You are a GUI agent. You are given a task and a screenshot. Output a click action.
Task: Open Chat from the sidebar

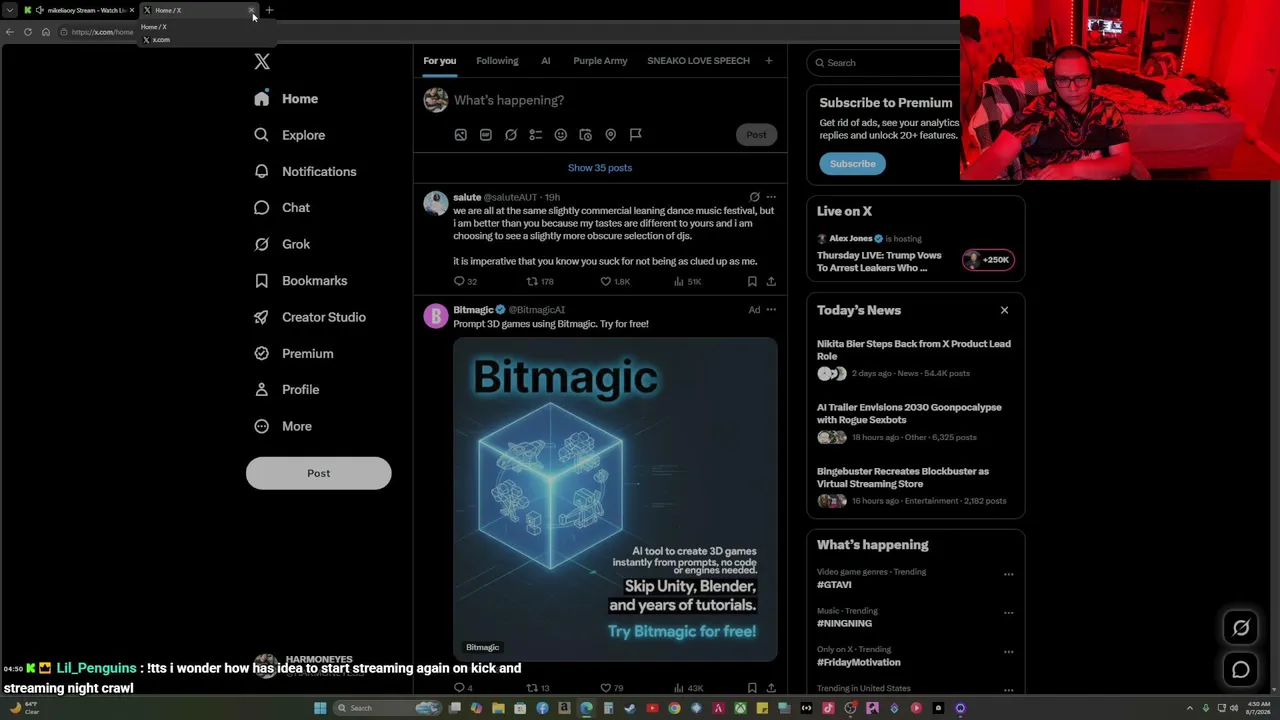point(282,208)
